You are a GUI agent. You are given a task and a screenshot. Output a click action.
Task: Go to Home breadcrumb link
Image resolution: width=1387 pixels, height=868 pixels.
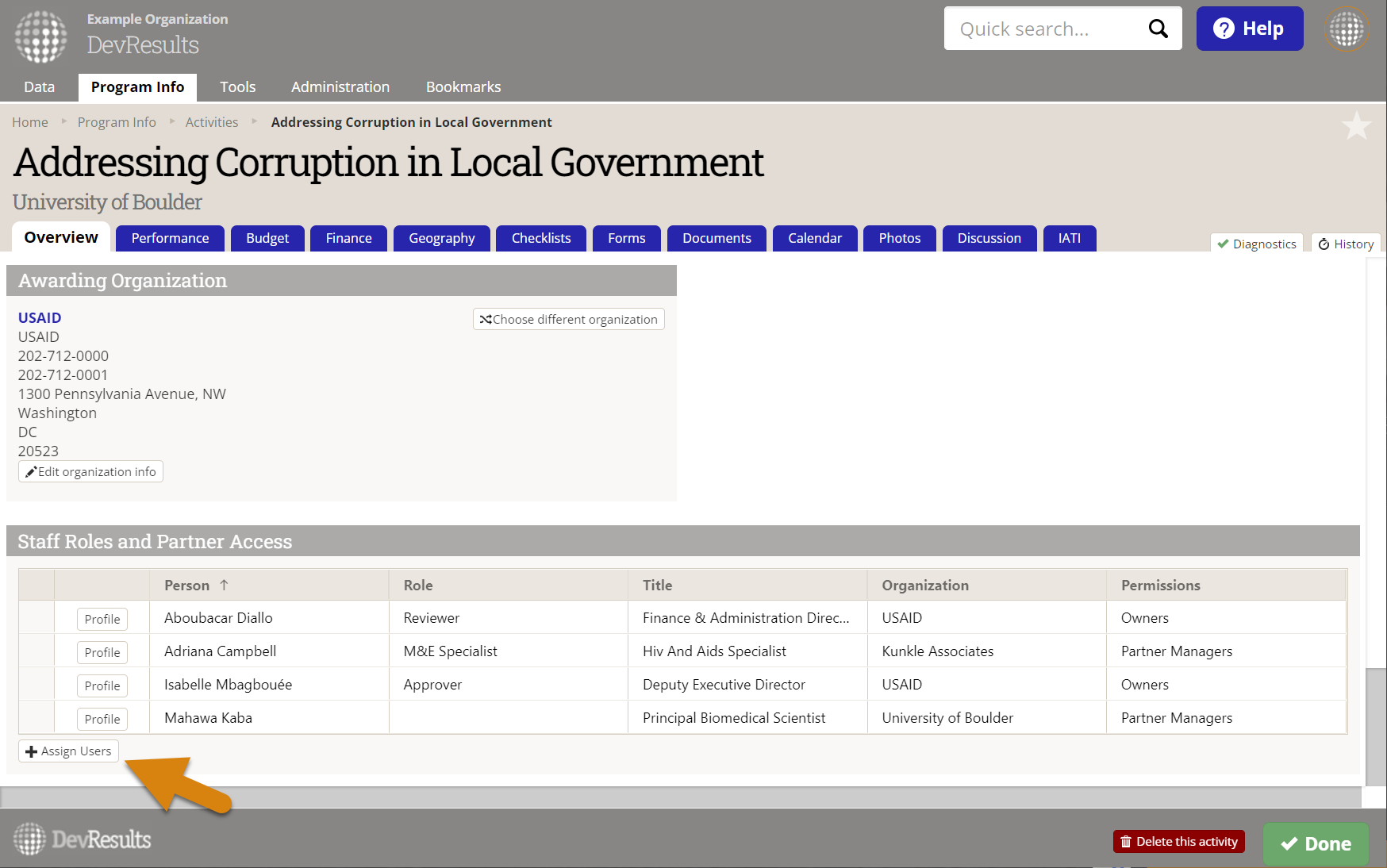pos(30,122)
